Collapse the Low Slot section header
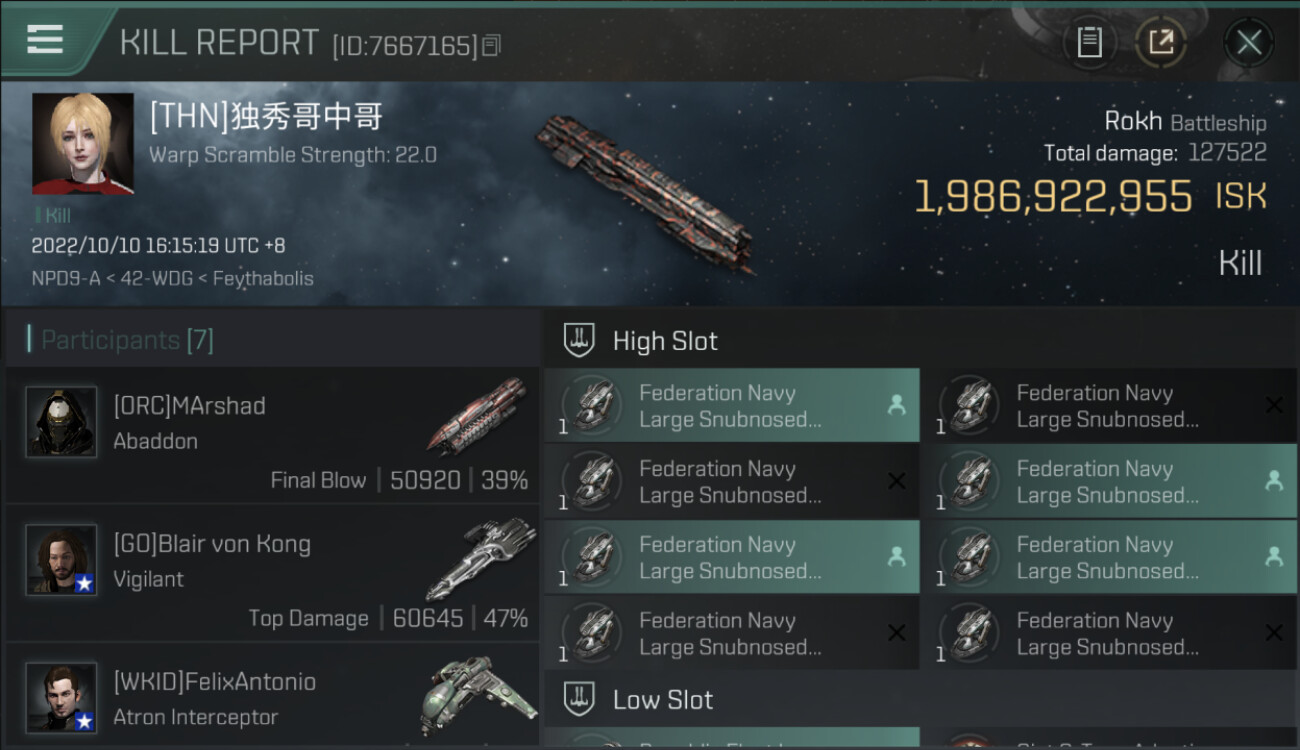 [663, 699]
